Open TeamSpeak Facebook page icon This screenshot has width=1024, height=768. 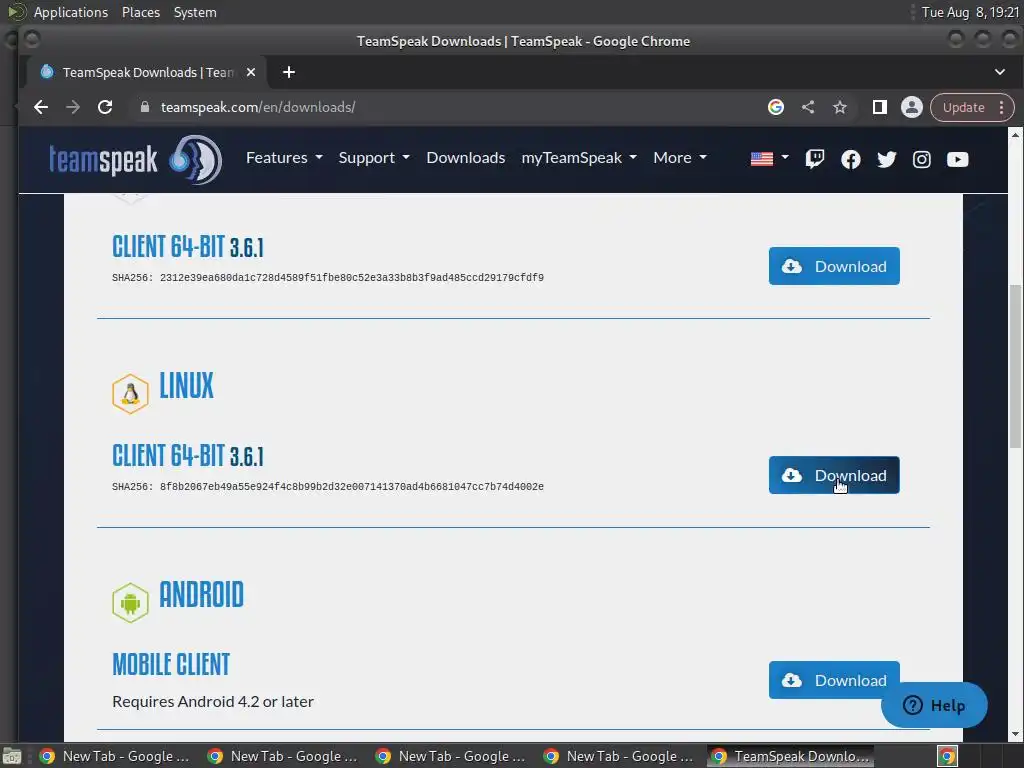pyautogui.click(x=850, y=159)
